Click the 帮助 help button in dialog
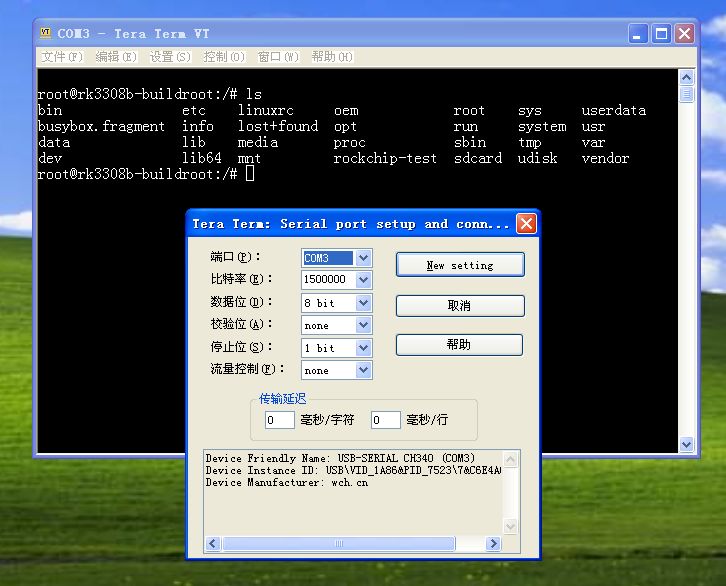726x586 pixels. (459, 345)
